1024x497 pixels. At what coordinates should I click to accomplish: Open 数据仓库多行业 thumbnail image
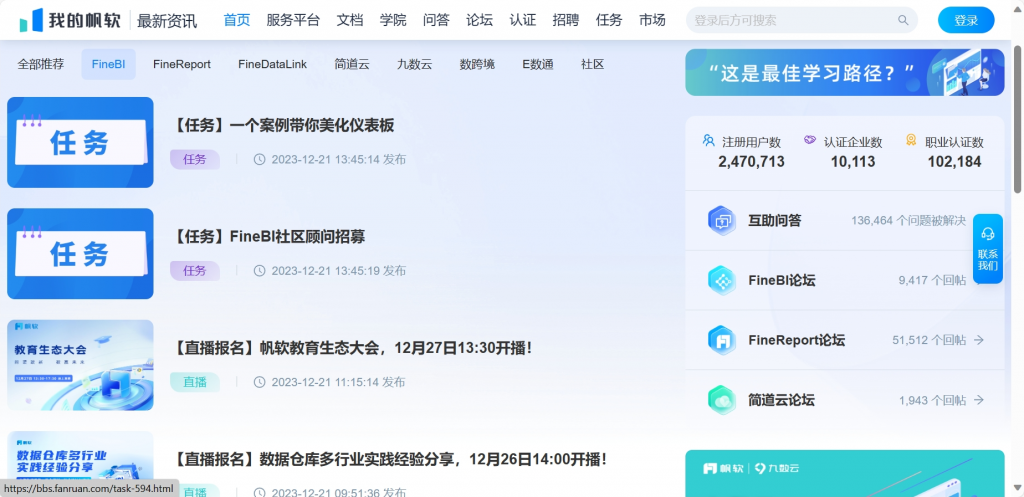click(80, 464)
